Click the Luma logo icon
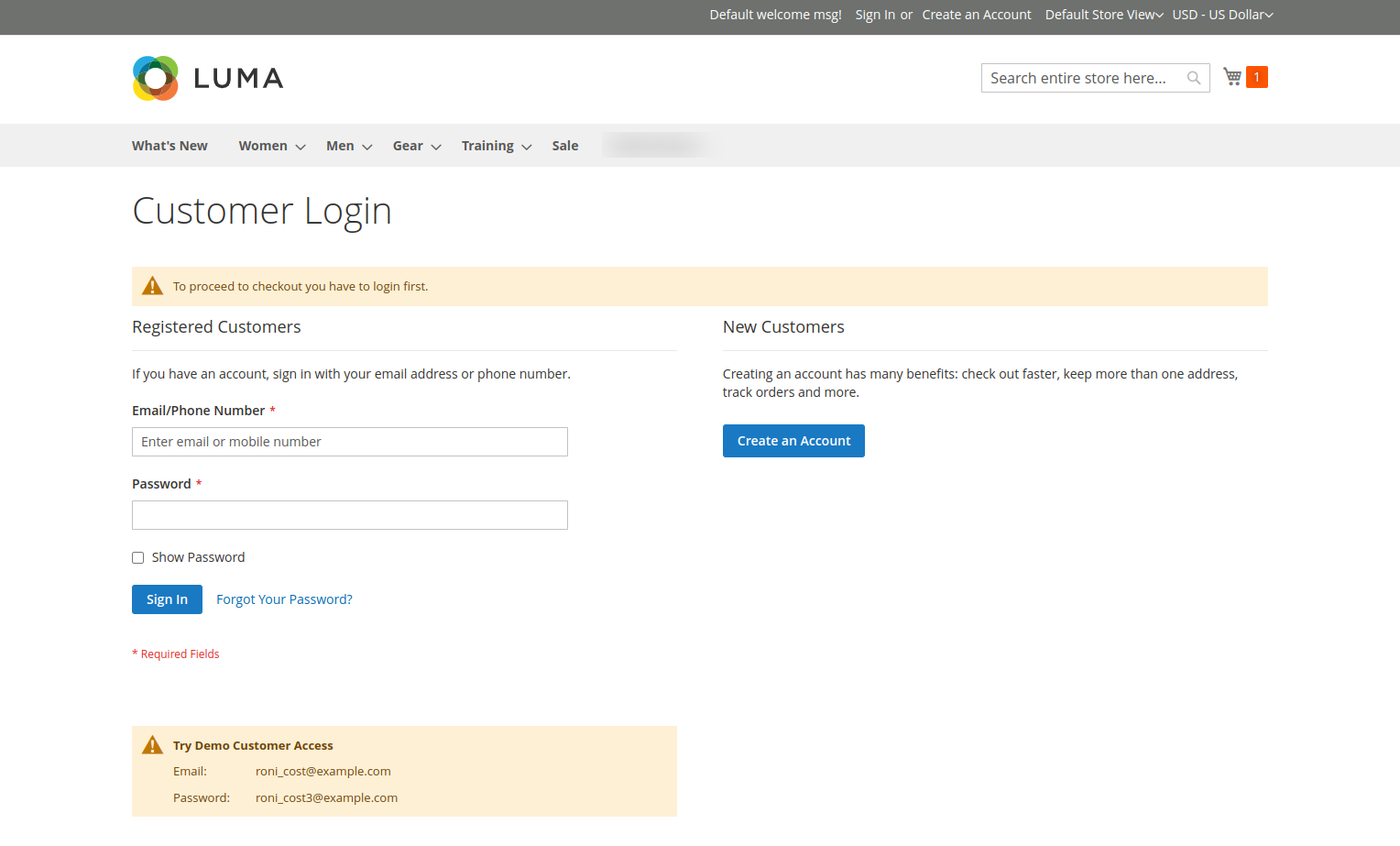 click(x=156, y=79)
